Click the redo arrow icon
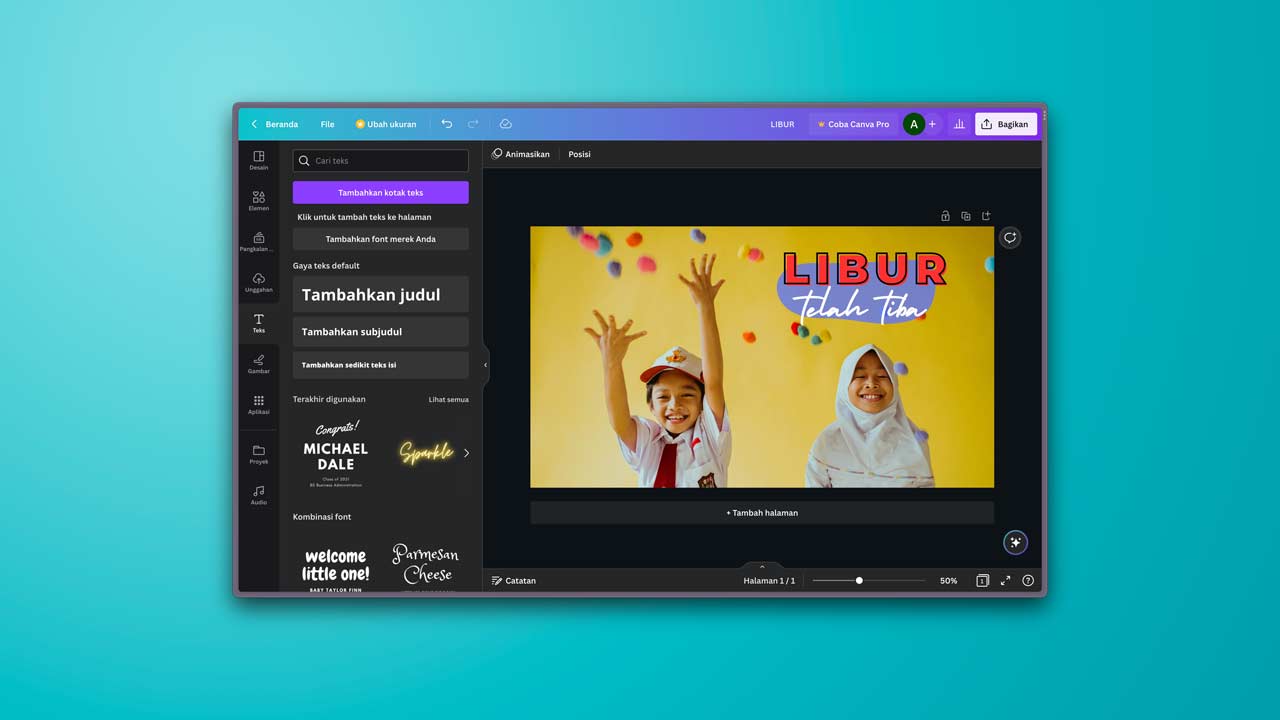1280x720 pixels. pyautogui.click(x=473, y=124)
